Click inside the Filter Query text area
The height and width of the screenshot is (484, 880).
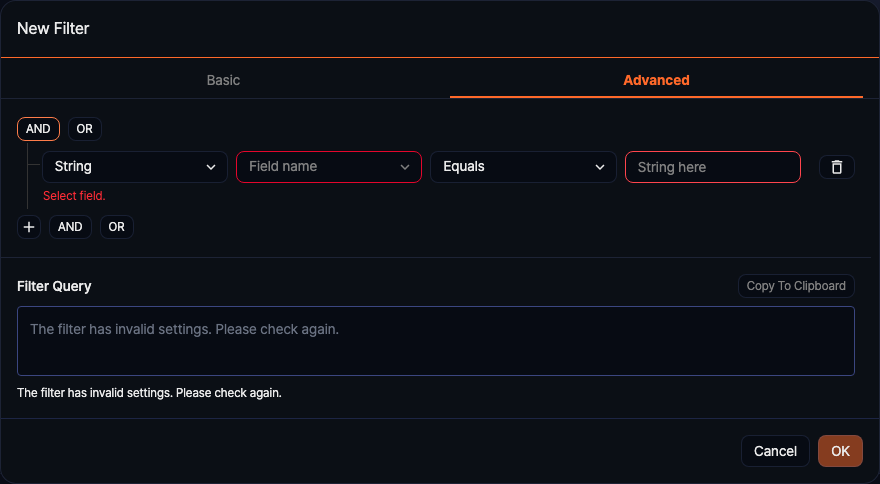(x=436, y=341)
